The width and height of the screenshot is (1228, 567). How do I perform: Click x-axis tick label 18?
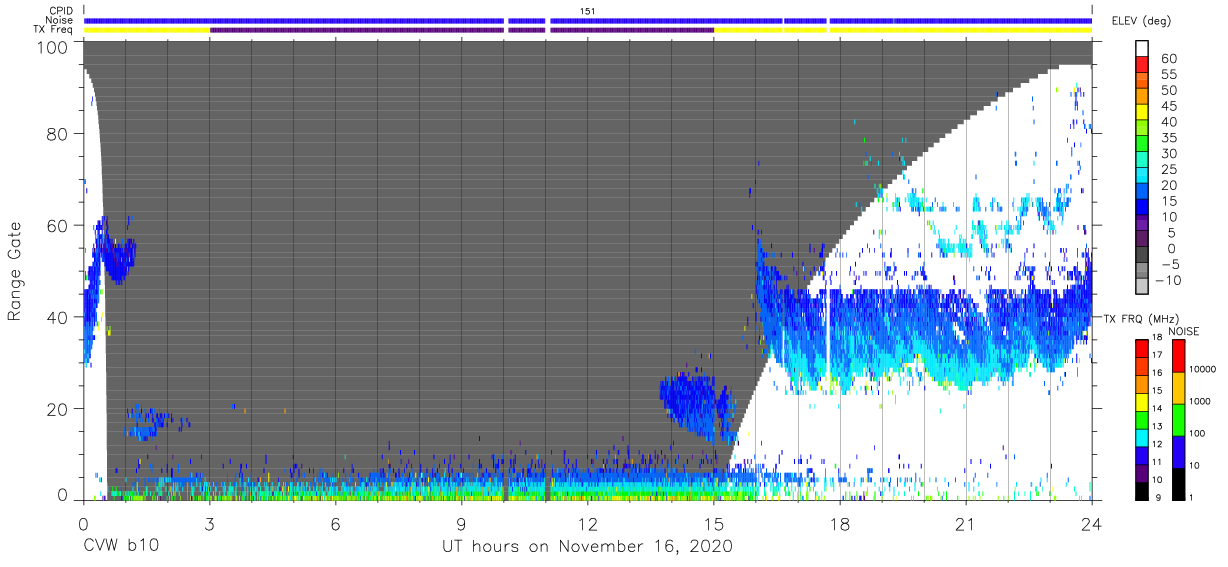point(840,523)
